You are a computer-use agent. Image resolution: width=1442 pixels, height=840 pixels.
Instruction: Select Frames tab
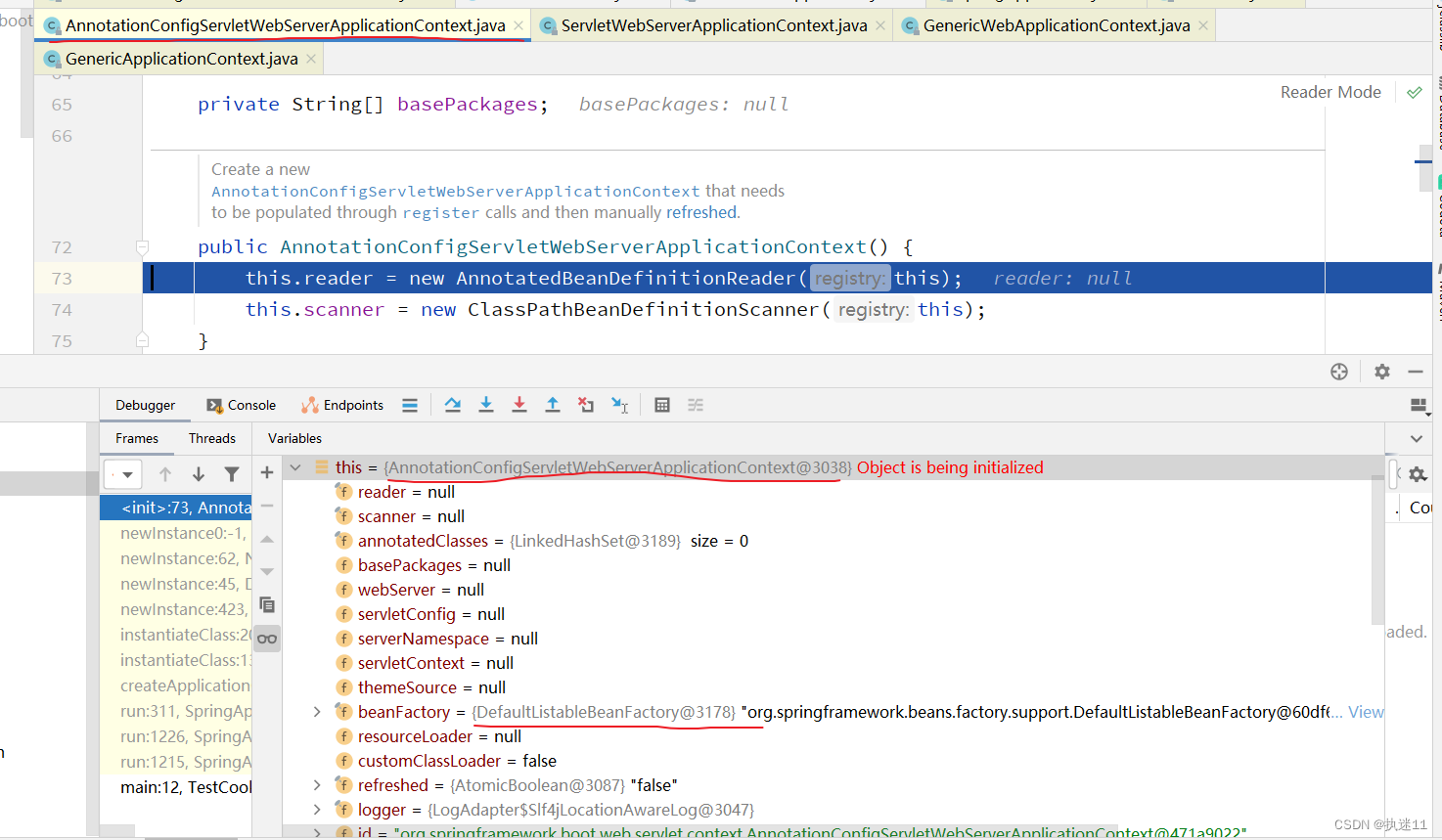pos(137,438)
